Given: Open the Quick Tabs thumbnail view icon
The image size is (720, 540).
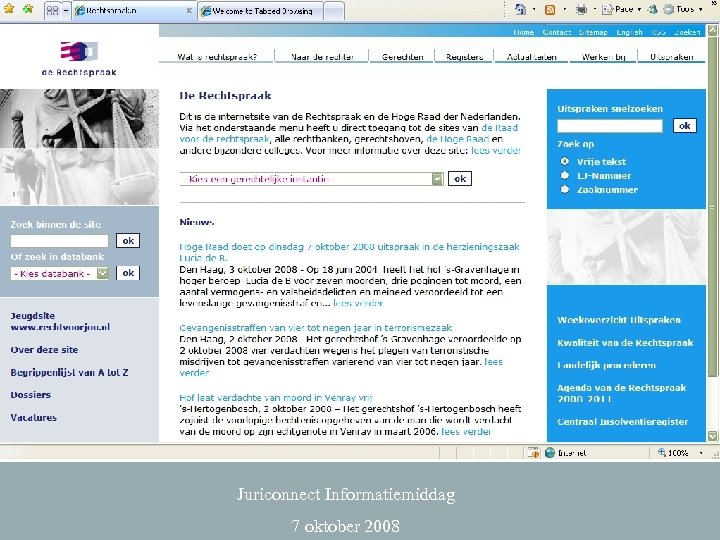Looking at the screenshot, I should point(53,11).
